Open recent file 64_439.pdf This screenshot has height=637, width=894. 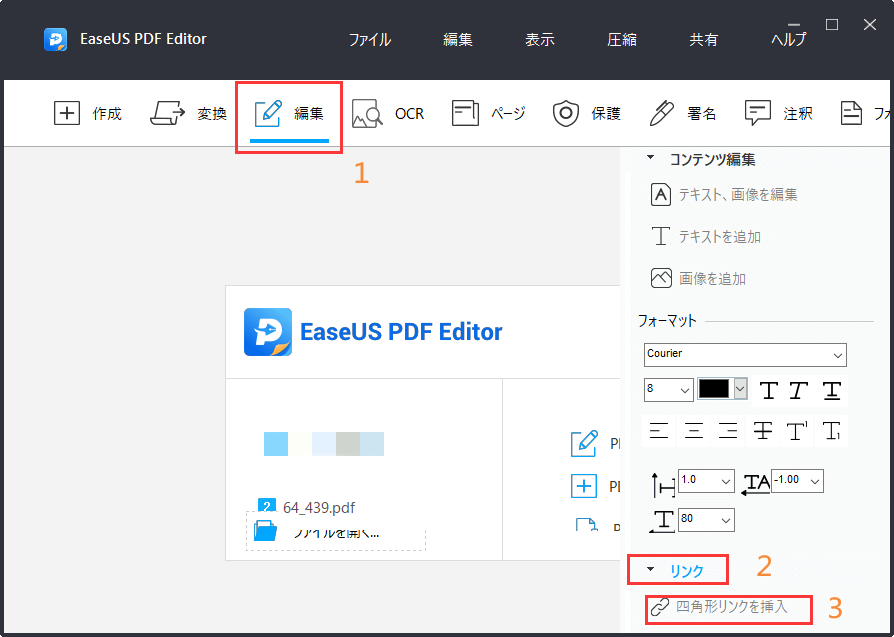(318, 507)
